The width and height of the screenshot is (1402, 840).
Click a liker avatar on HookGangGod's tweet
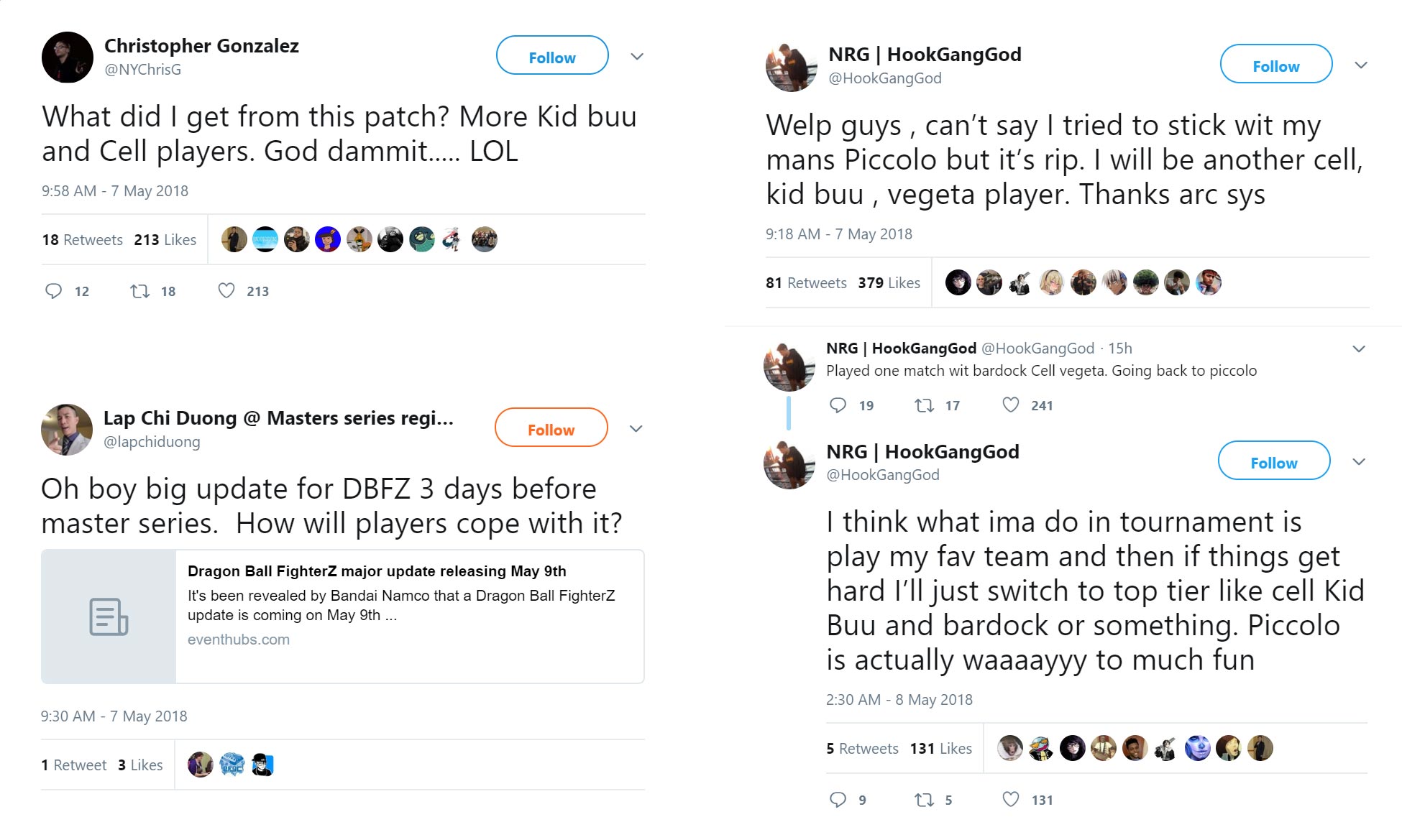[x=958, y=282]
